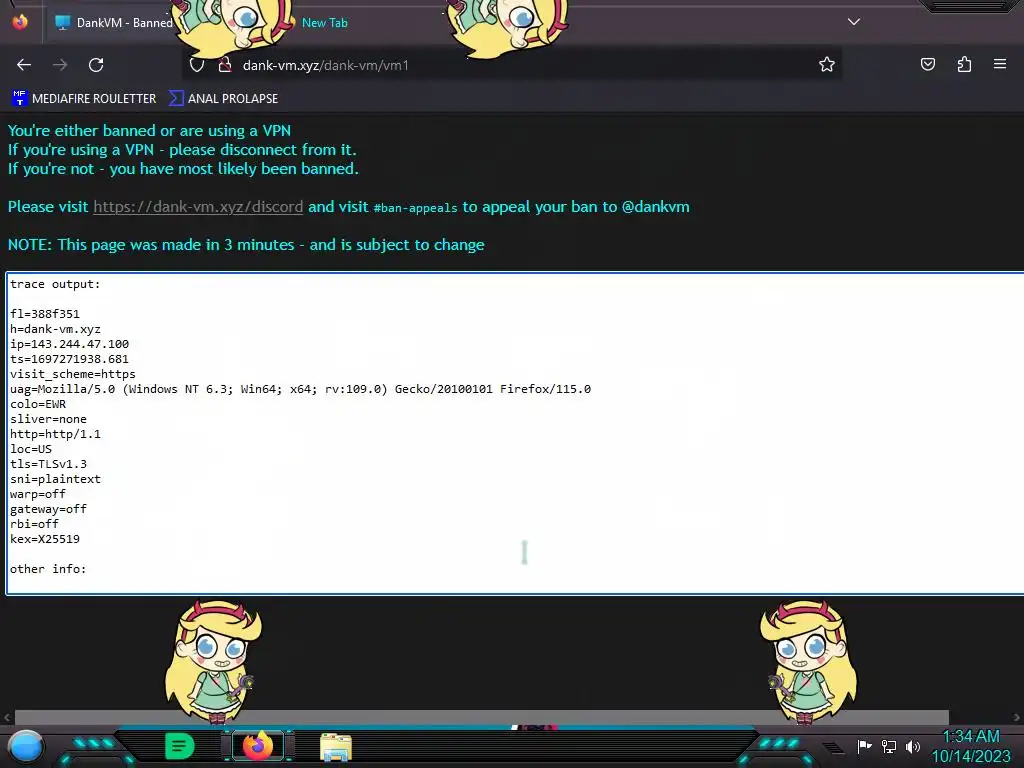Click the #ban-appeals channel text
Image resolution: width=1024 pixels, height=768 pixels.
415,208
